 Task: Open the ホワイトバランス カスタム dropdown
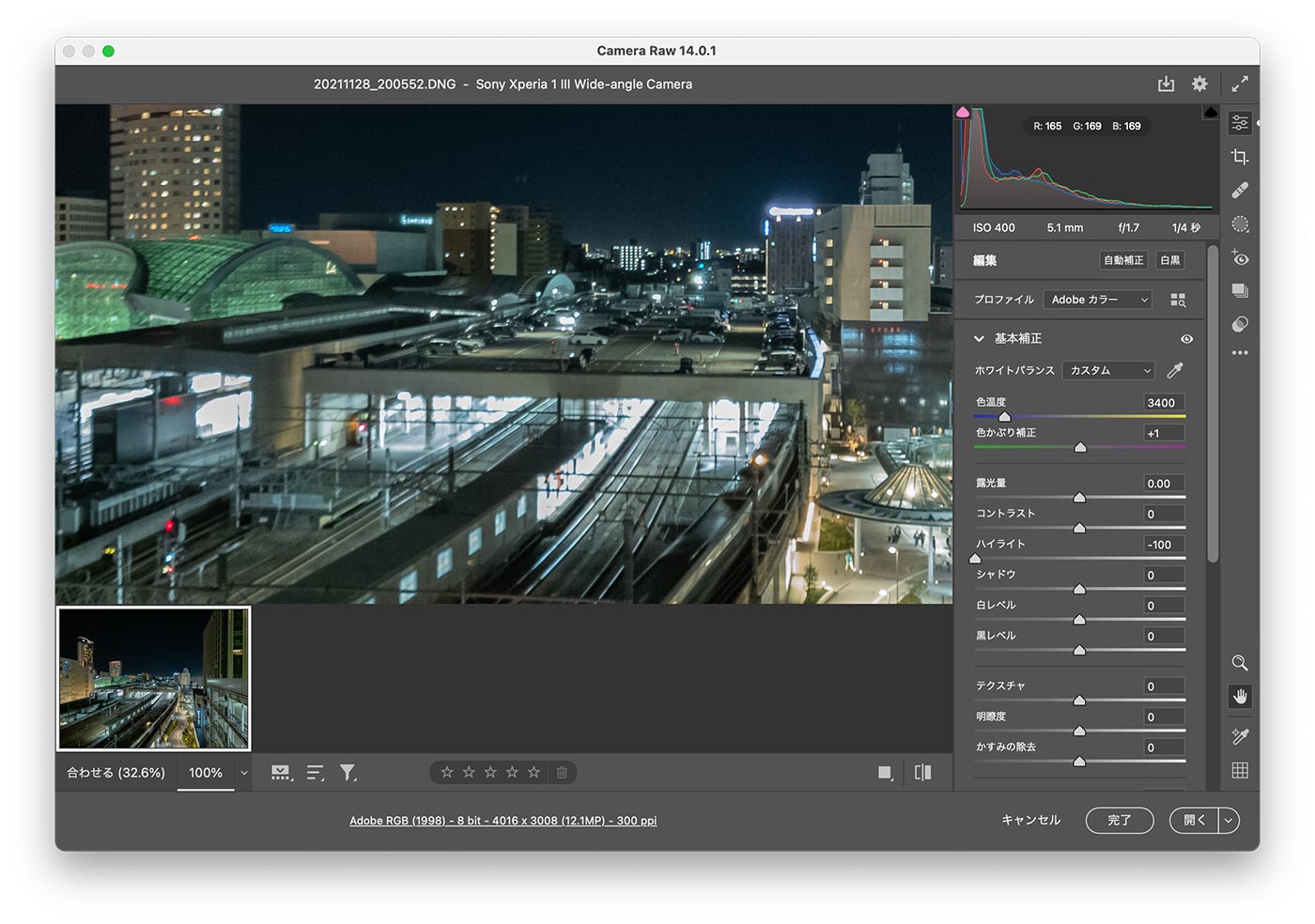coord(1108,370)
